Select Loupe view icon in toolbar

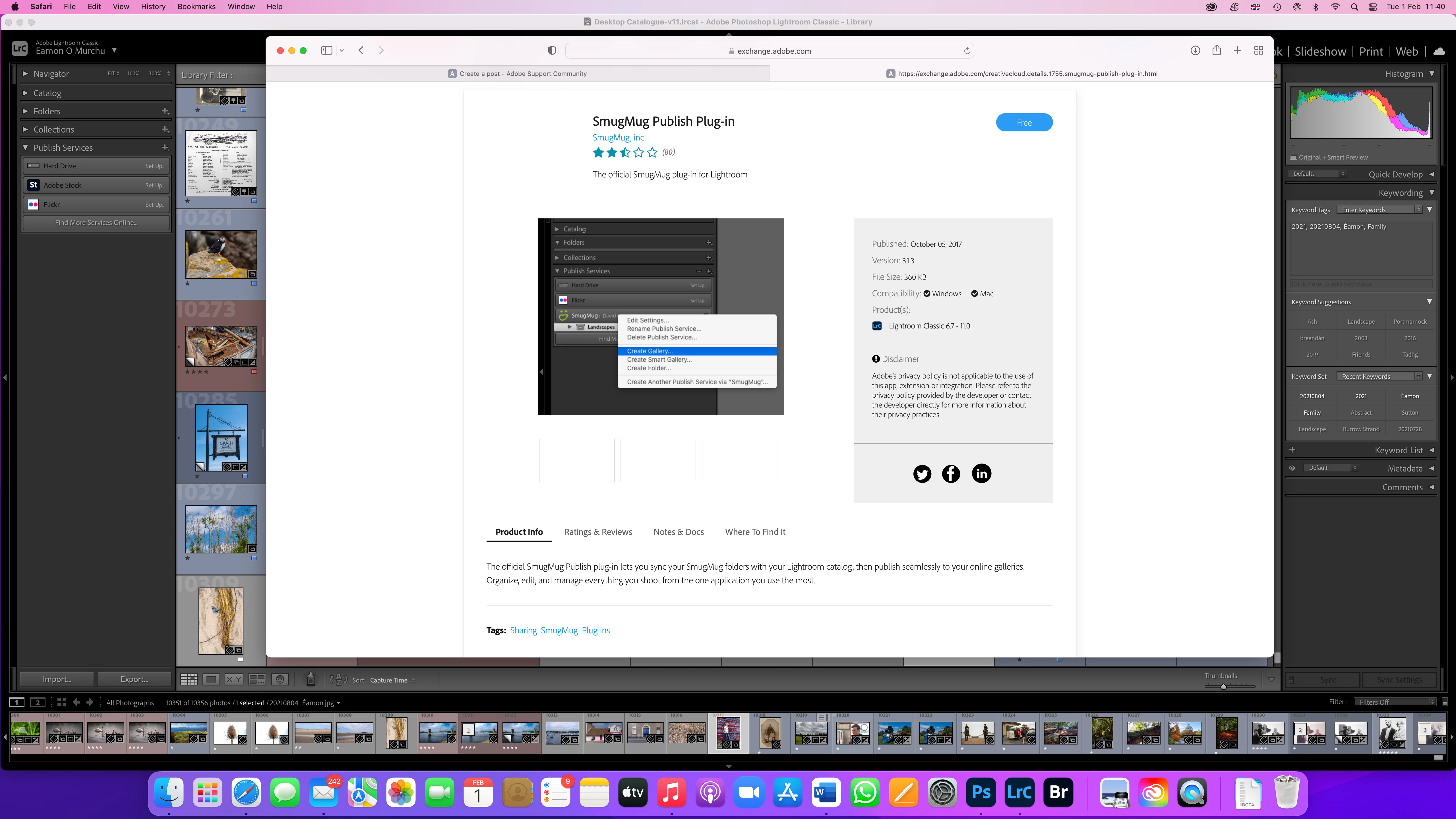tap(211, 679)
